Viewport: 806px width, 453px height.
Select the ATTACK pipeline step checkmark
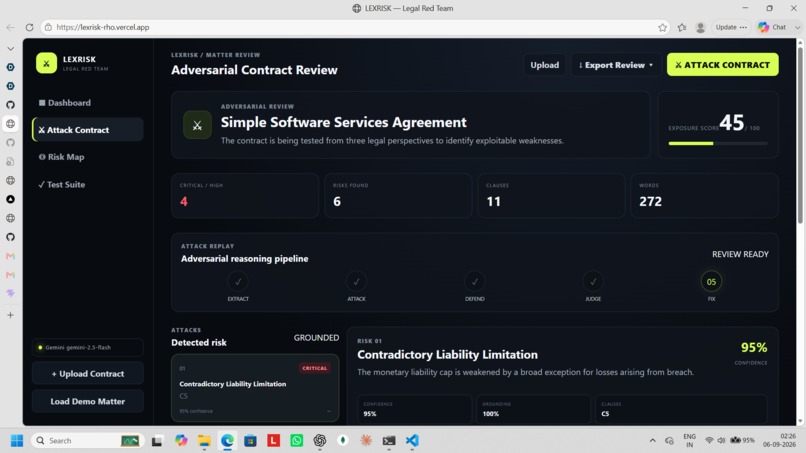coord(356,281)
